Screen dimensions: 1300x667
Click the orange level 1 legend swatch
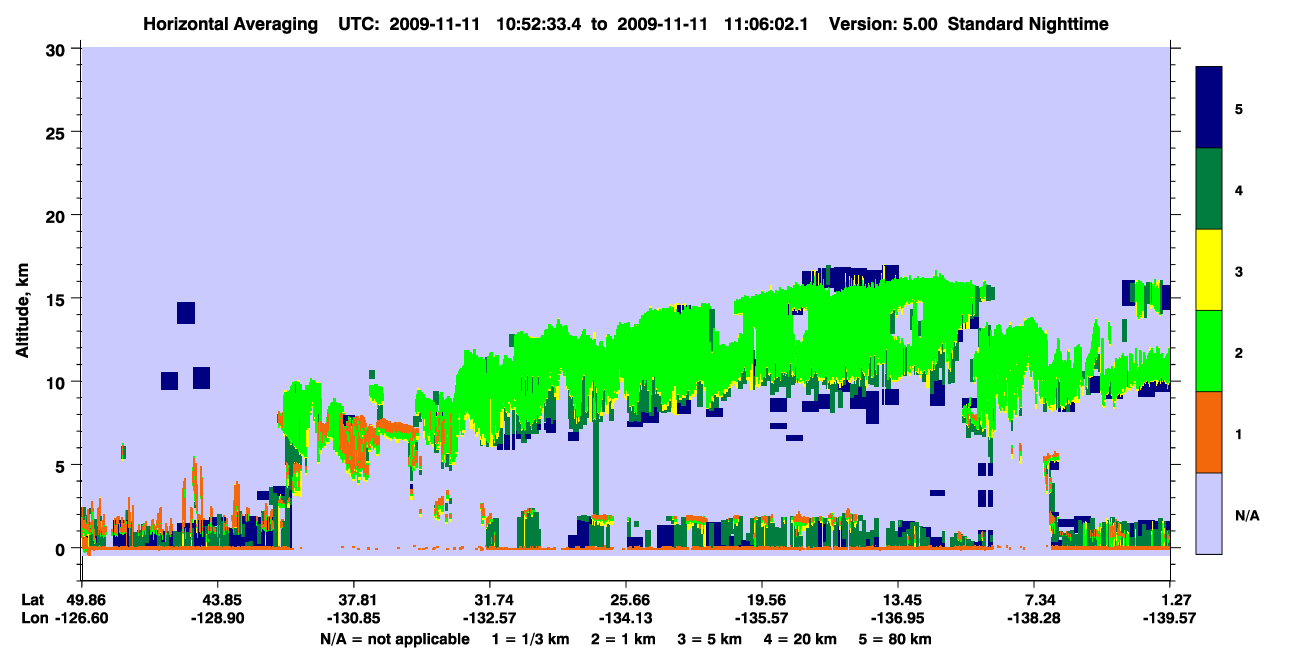tap(1209, 432)
